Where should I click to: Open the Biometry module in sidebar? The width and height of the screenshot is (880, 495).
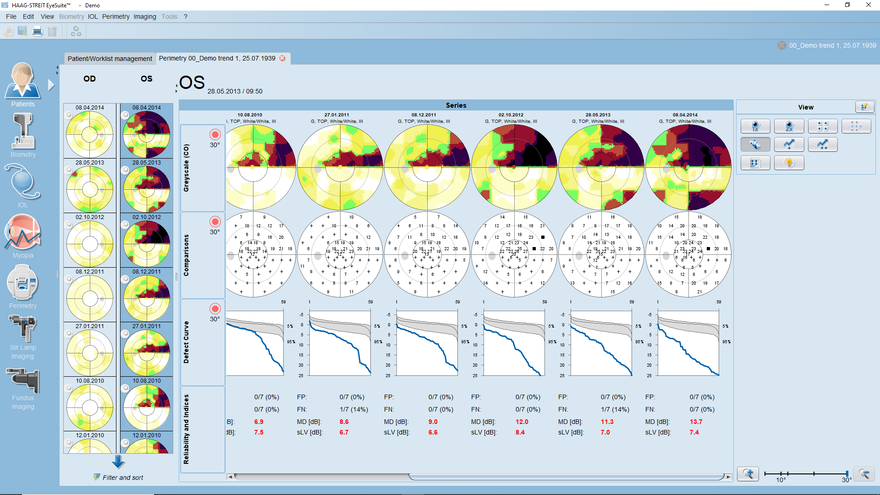pos(23,134)
